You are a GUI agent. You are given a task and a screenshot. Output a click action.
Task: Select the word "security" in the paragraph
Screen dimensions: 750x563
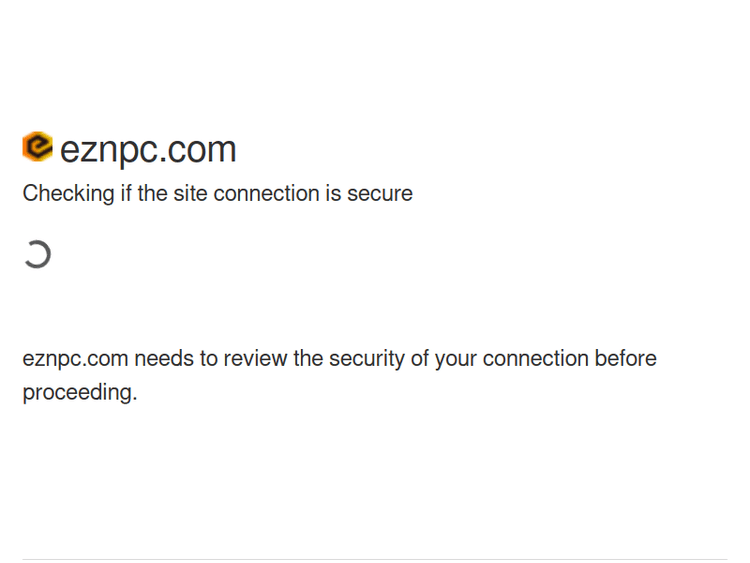(367, 359)
